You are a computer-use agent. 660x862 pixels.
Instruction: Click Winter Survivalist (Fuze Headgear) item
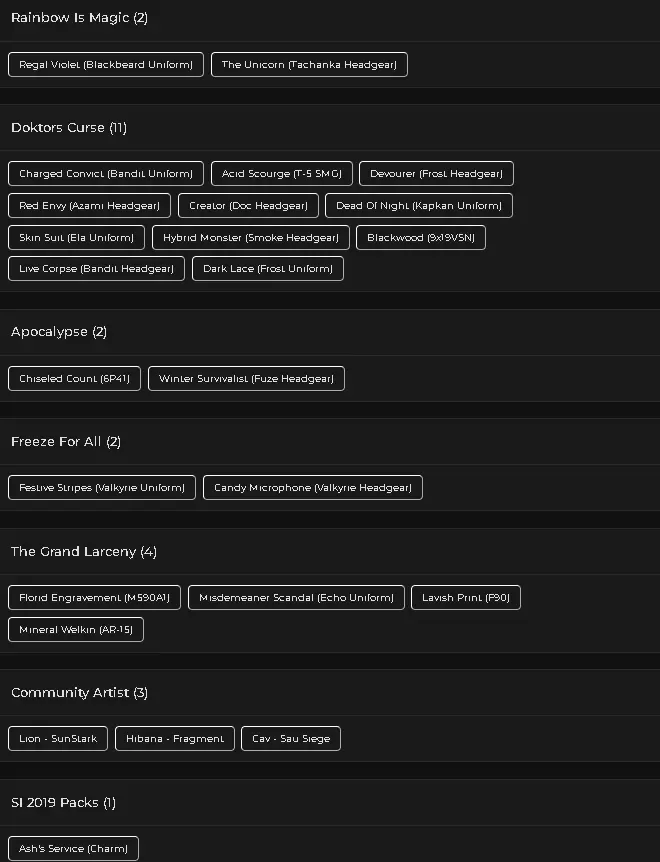[246, 379]
